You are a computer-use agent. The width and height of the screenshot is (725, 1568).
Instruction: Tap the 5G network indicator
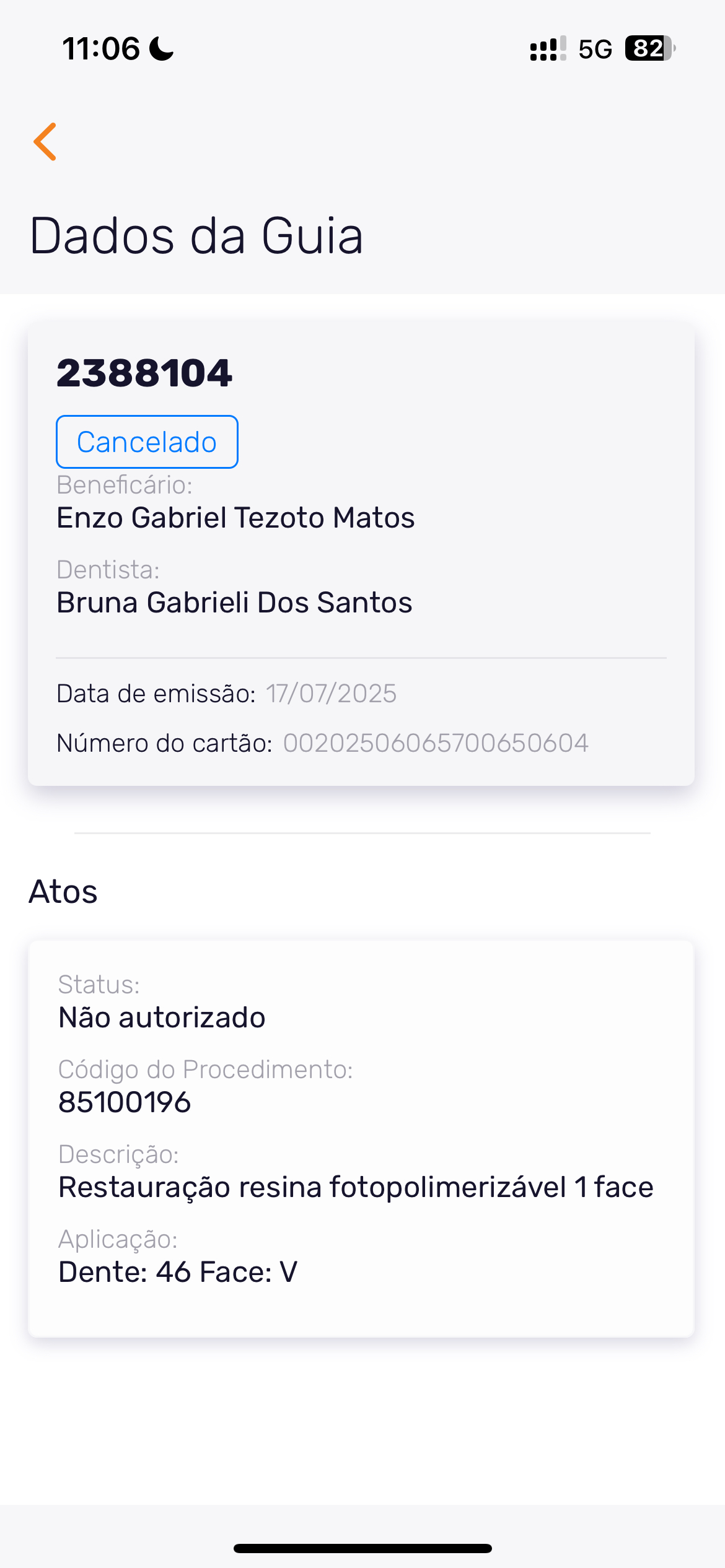[x=595, y=49]
